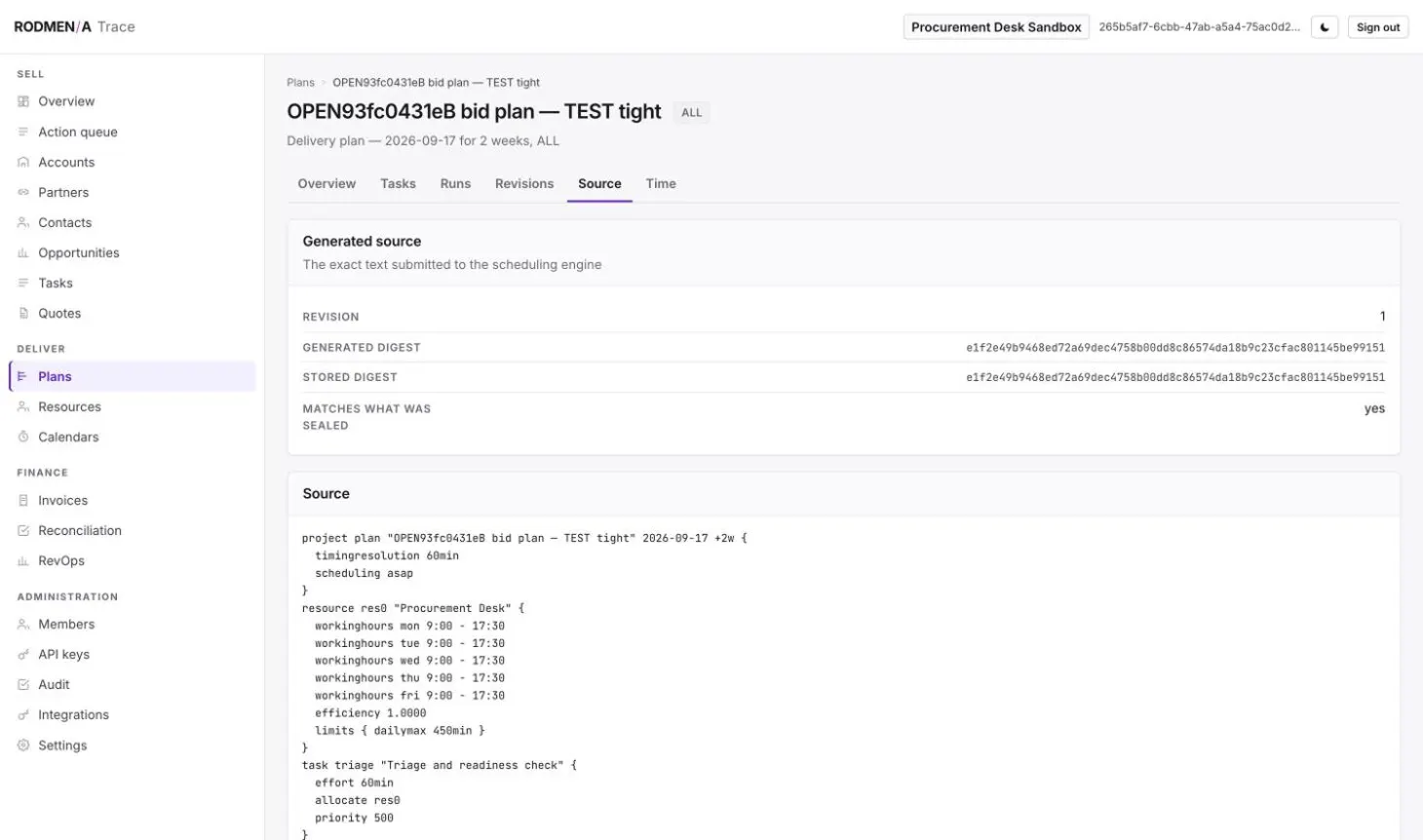Click the Calendars clock icon
This screenshot has height=840, width=1423.
pos(23,437)
